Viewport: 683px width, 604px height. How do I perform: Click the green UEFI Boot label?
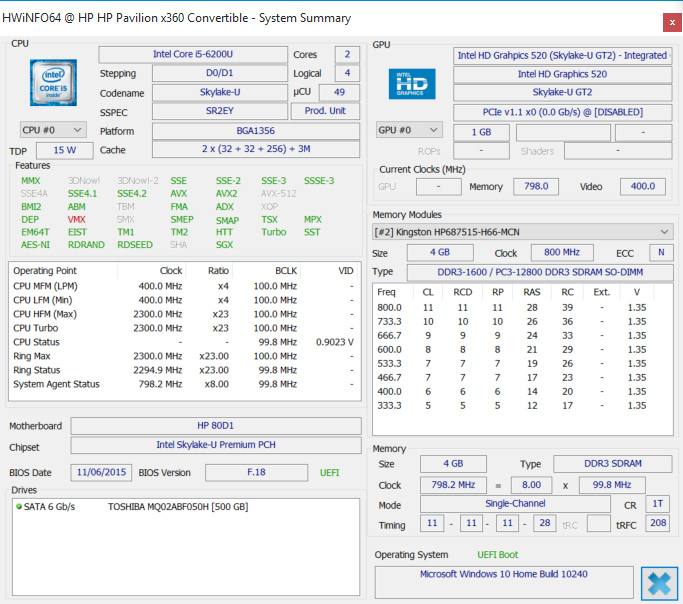[x=497, y=555]
